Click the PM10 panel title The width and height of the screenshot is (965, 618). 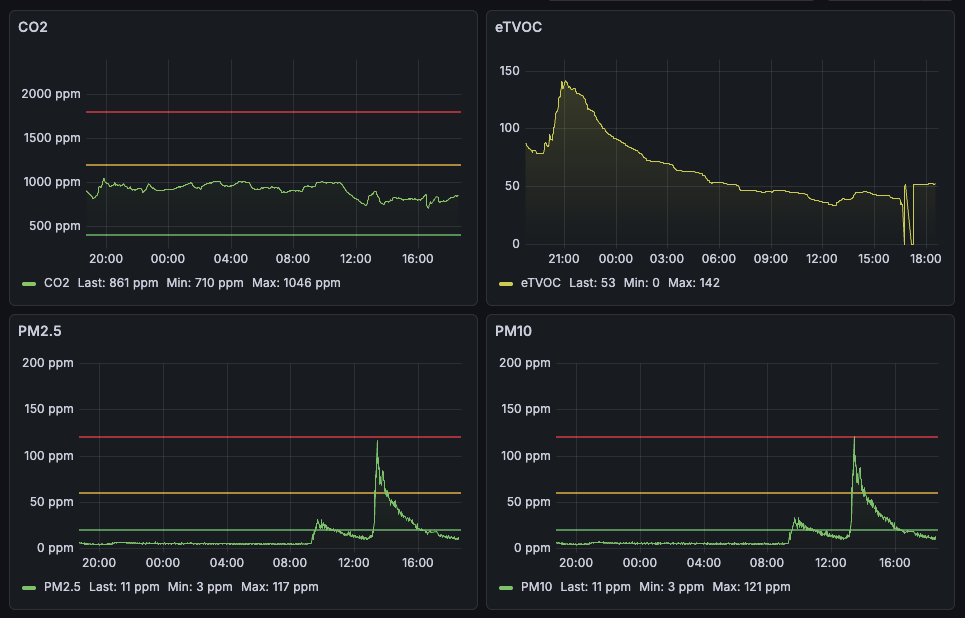point(515,331)
